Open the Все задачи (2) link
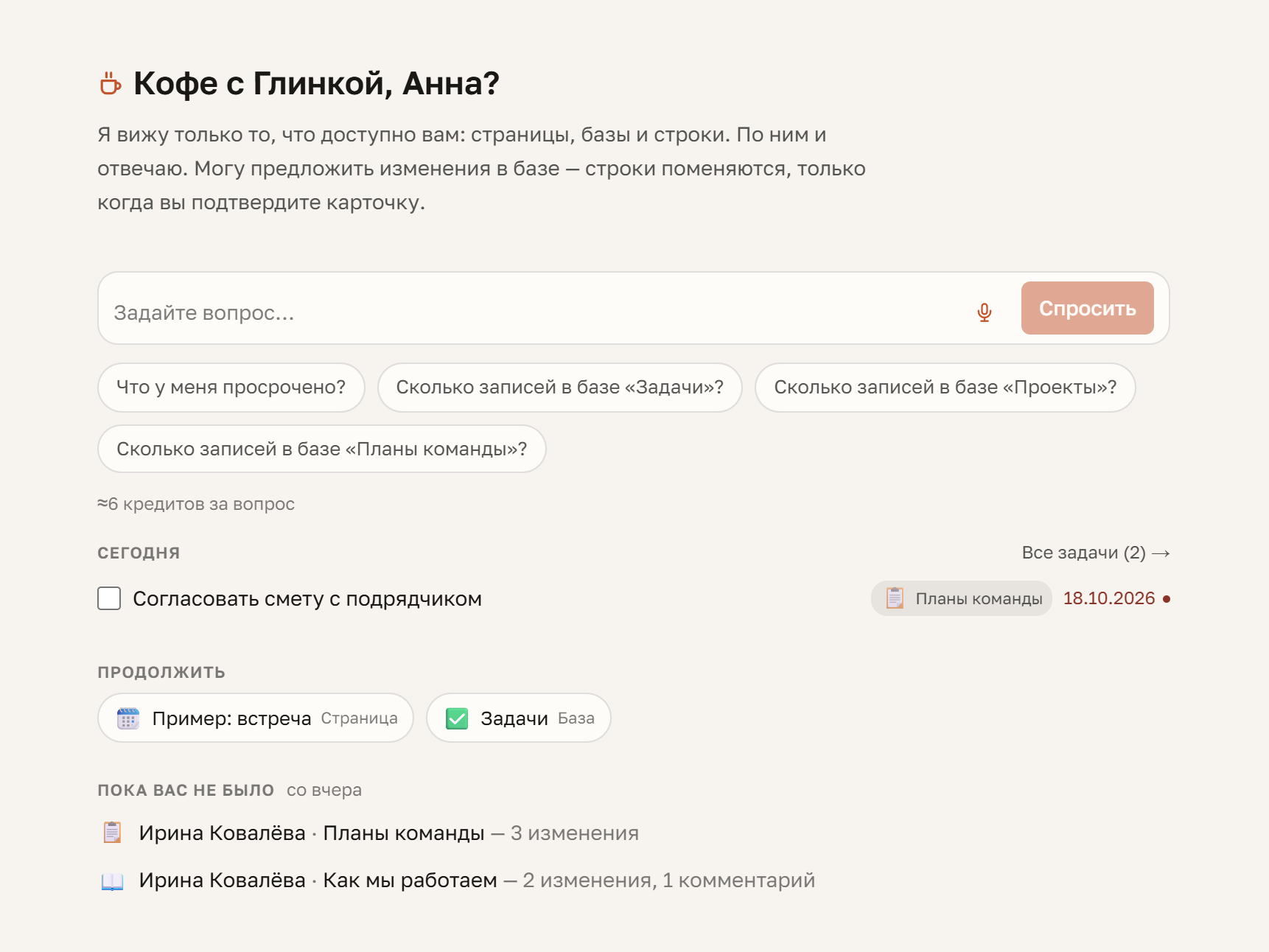The height and width of the screenshot is (952, 1269). click(x=1096, y=553)
